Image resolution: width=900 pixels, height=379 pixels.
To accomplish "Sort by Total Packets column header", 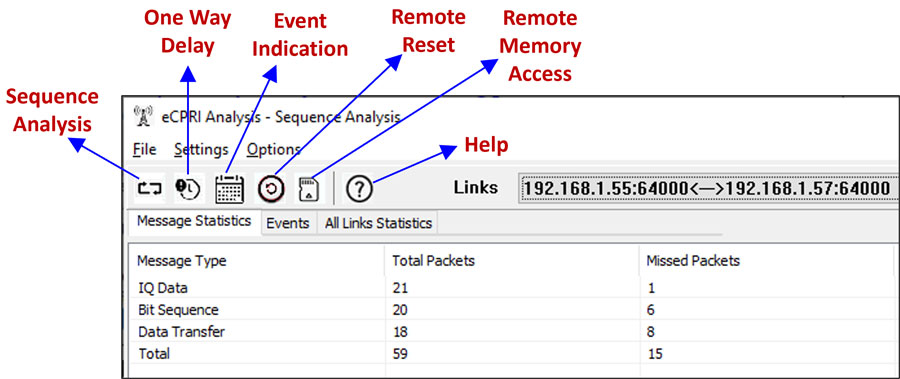I will (x=511, y=261).
